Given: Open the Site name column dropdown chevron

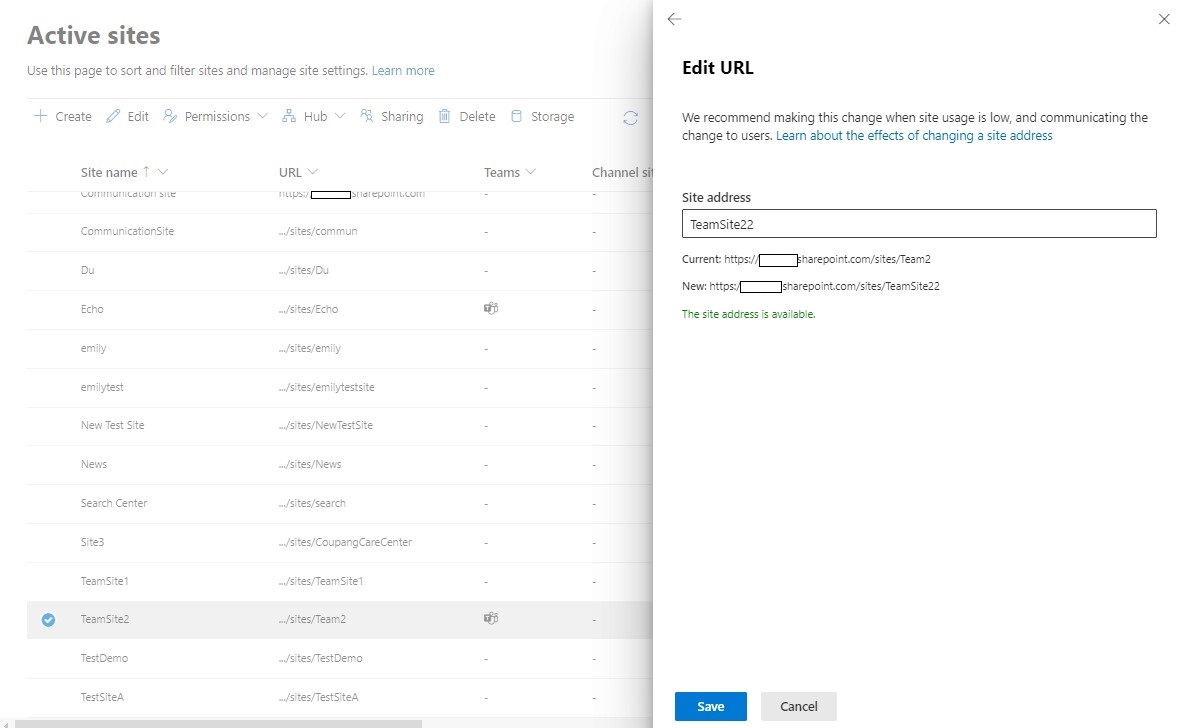Looking at the screenshot, I should [x=163, y=172].
